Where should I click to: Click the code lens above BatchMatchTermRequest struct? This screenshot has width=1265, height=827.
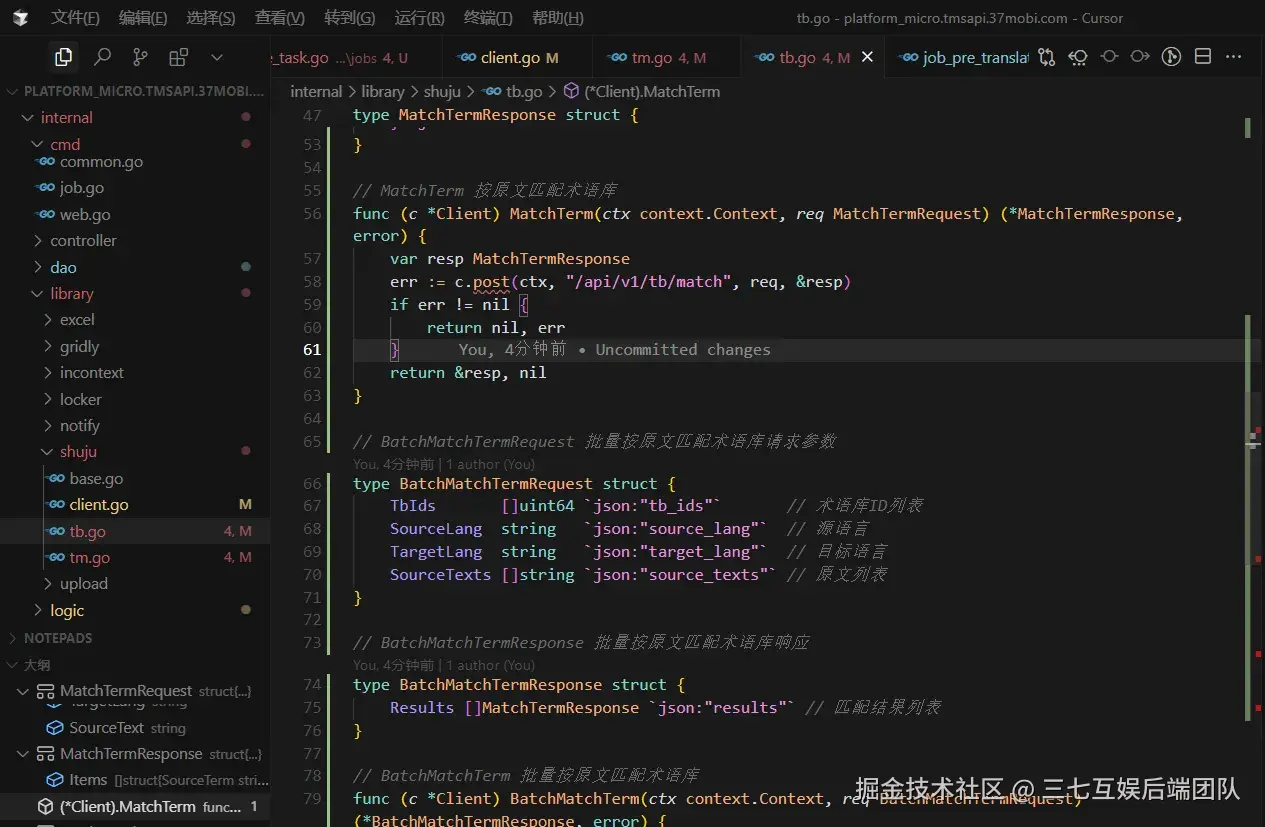pyautogui.click(x=443, y=464)
